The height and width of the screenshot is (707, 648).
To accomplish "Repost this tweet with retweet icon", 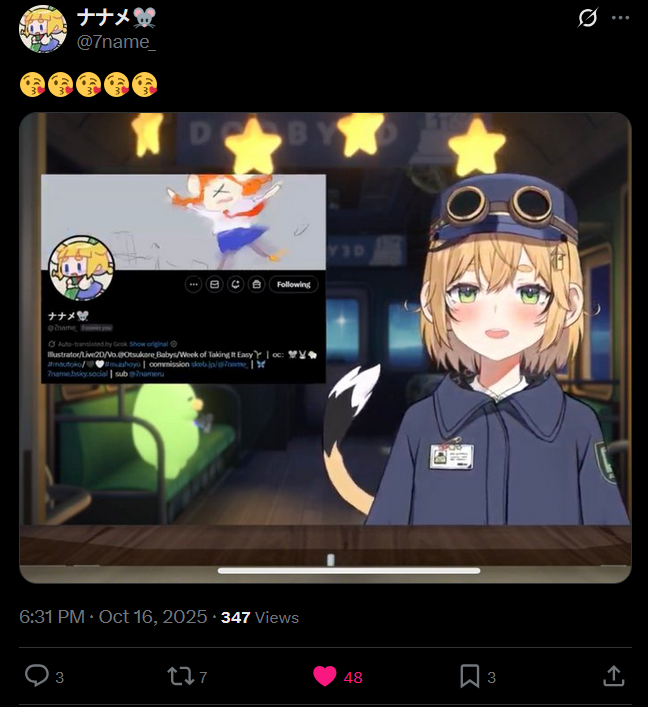I will tap(181, 676).
